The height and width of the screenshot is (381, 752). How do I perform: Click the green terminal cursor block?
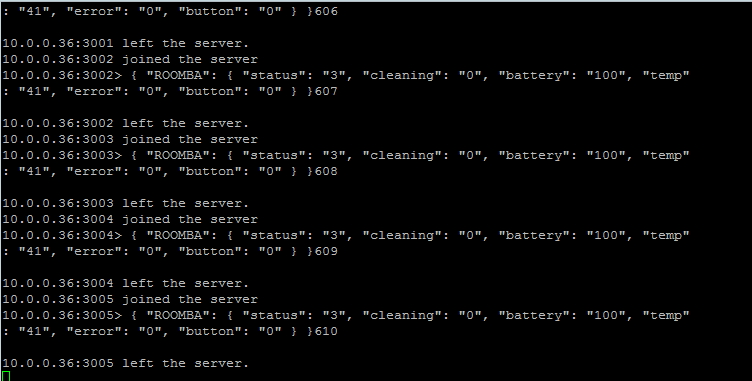[x=6, y=376]
